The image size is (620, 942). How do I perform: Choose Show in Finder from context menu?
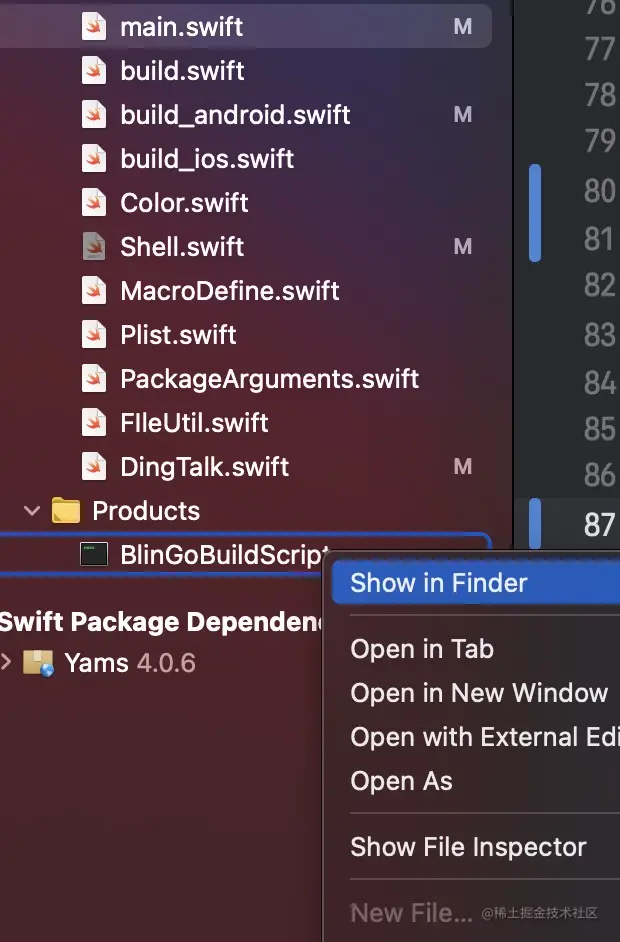coord(439,583)
